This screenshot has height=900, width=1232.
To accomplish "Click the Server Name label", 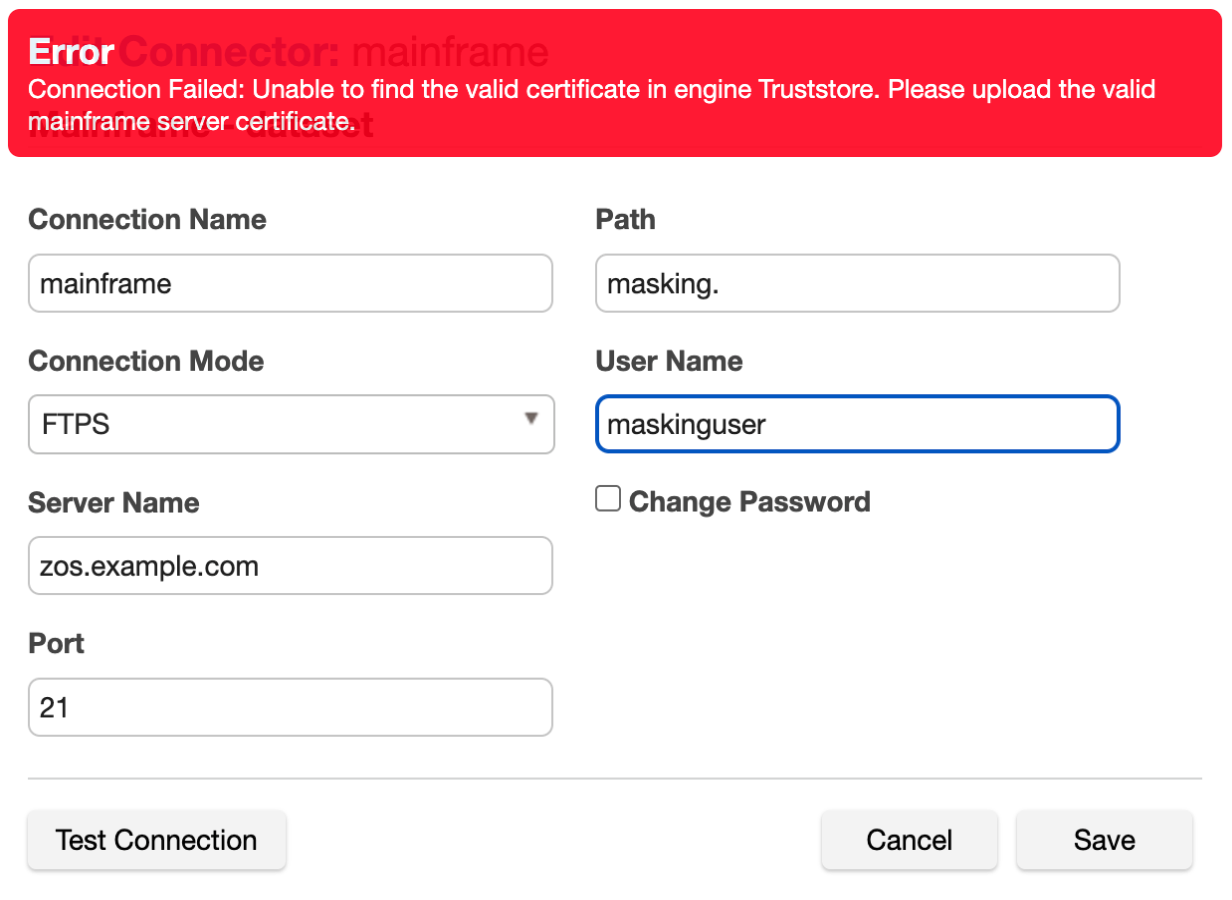I will coord(113,502).
